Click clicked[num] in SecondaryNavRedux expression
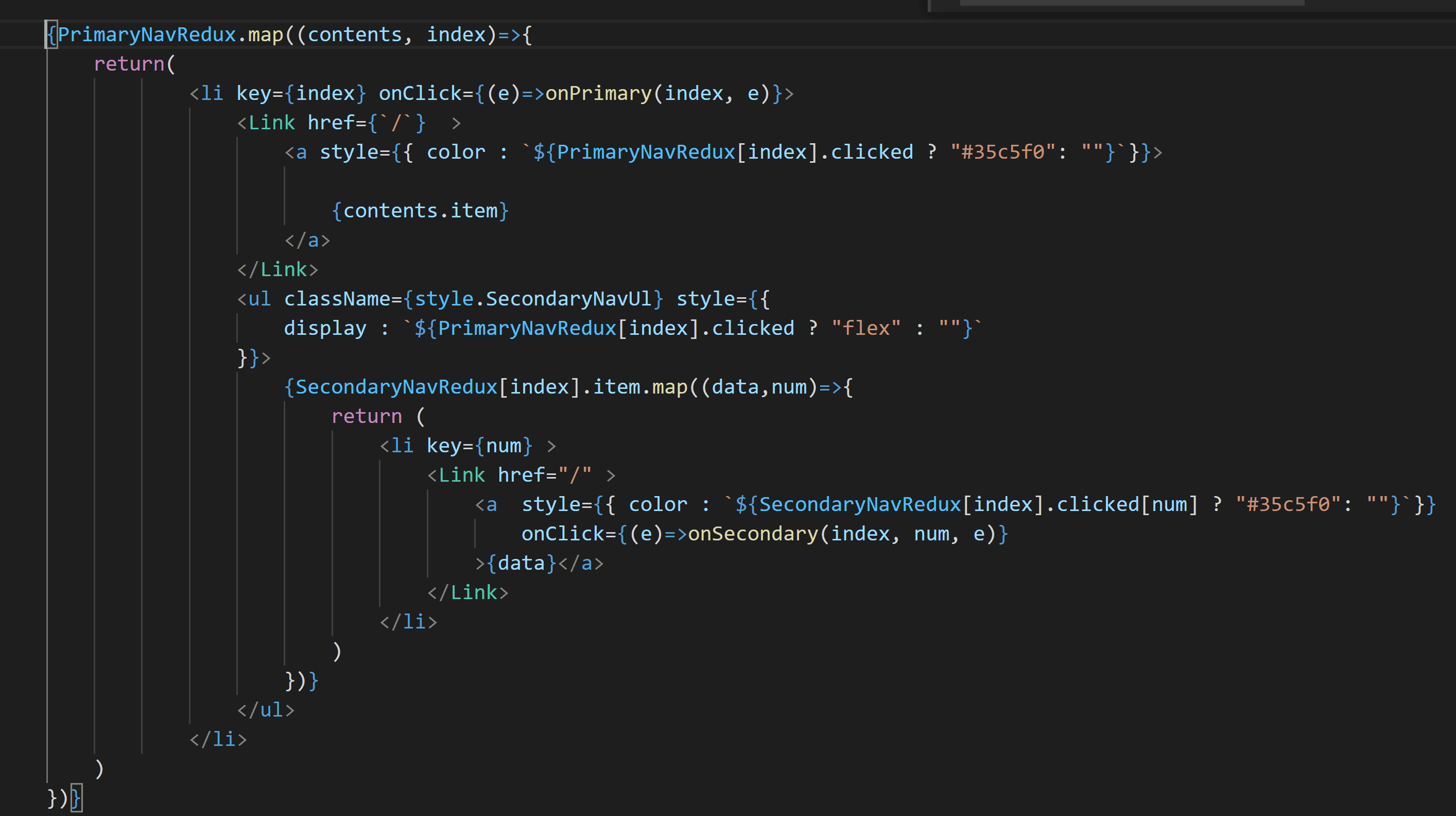The width and height of the screenshot is (1456, 816). (x=1127, y=504)
